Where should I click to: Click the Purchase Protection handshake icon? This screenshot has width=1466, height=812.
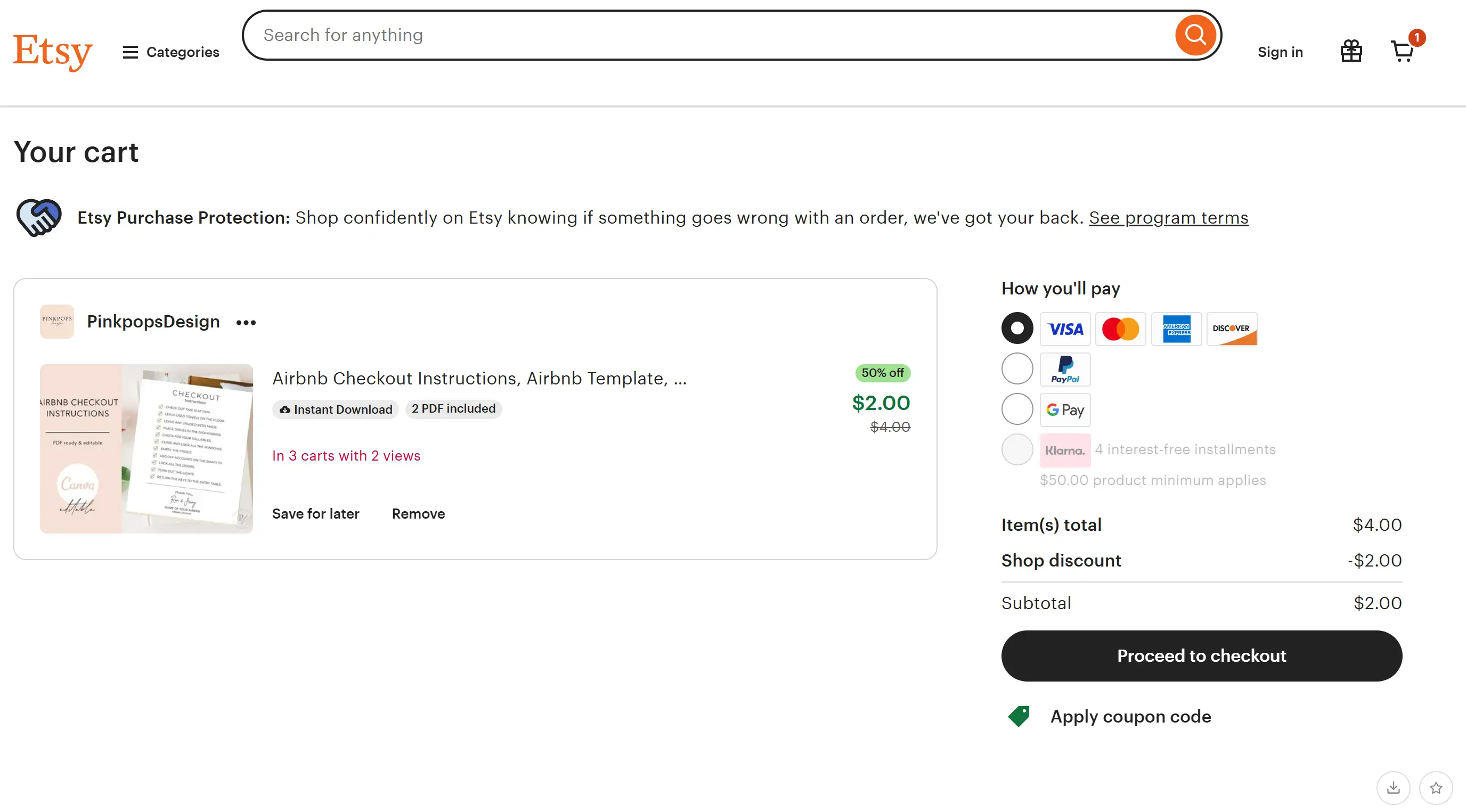[39, 217]
